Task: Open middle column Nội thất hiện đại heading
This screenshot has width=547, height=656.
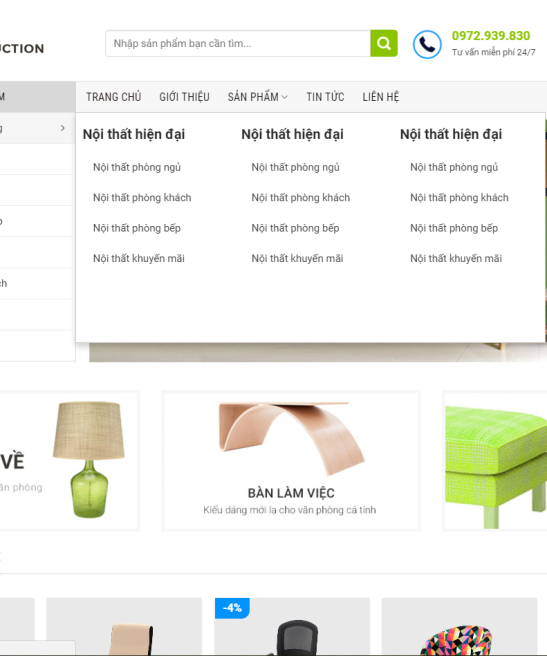Action: (292, 134)
